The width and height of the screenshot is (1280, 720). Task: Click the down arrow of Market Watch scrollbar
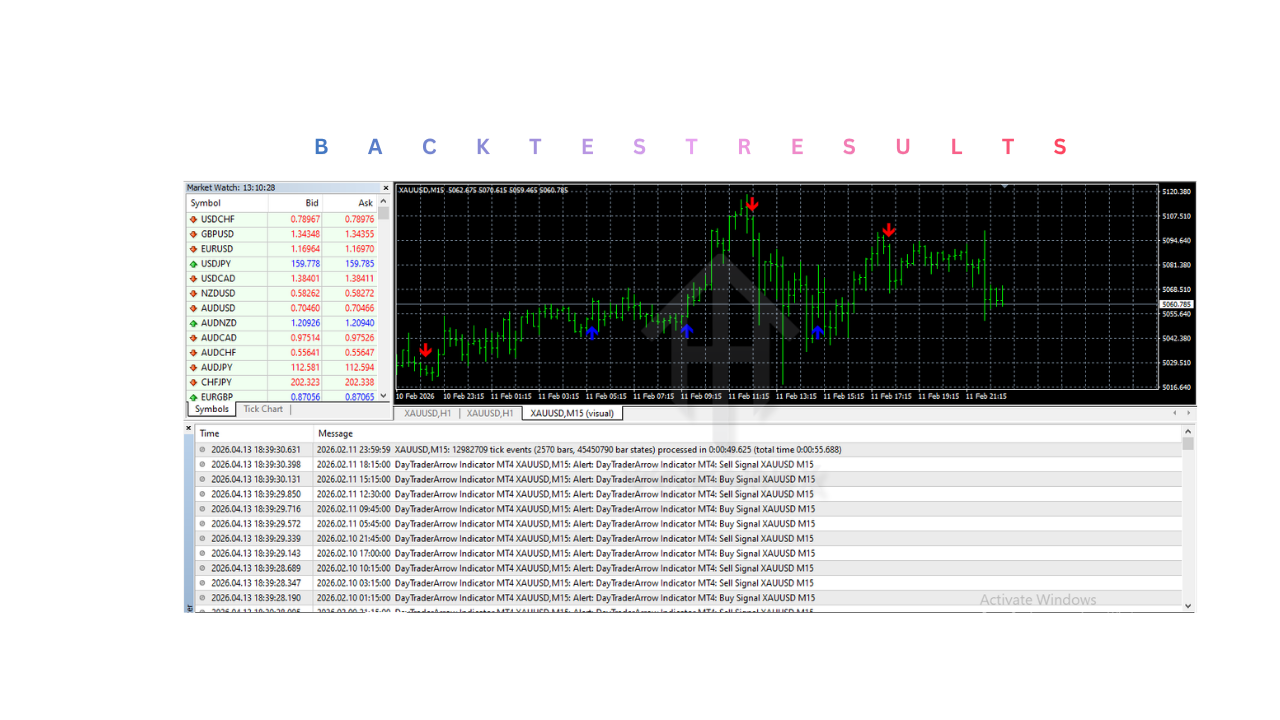[x=385, y=396]
